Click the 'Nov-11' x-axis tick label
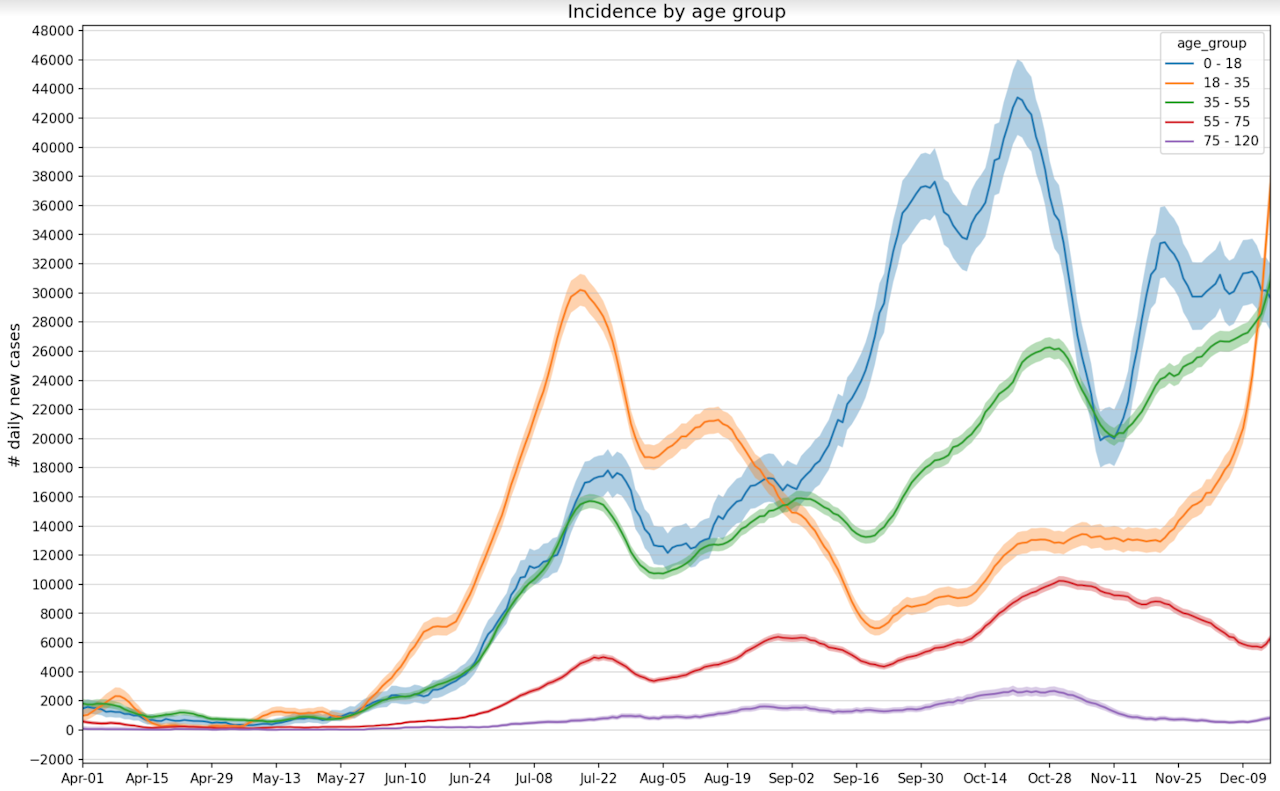This screenshot has width=1280, height=791. point(1113,777)
